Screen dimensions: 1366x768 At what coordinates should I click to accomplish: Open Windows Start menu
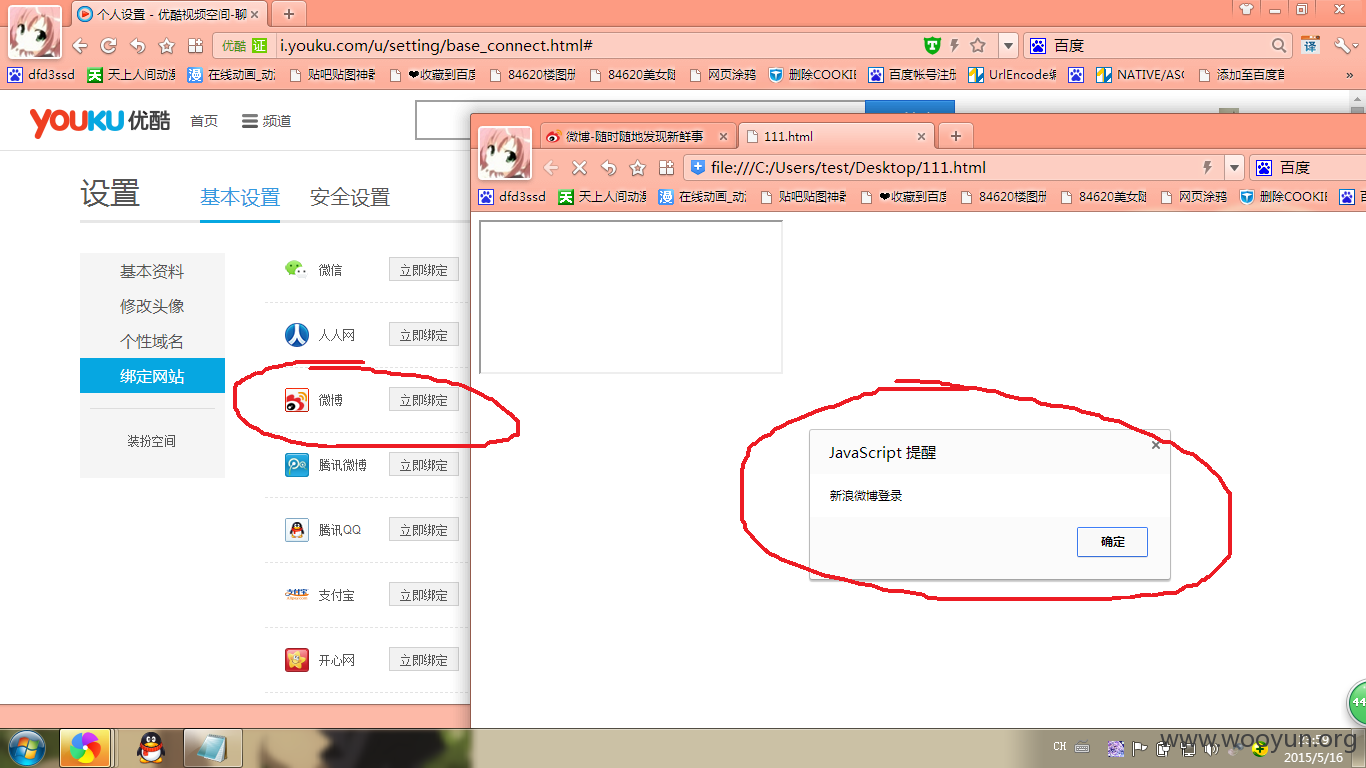click(26, 748)
